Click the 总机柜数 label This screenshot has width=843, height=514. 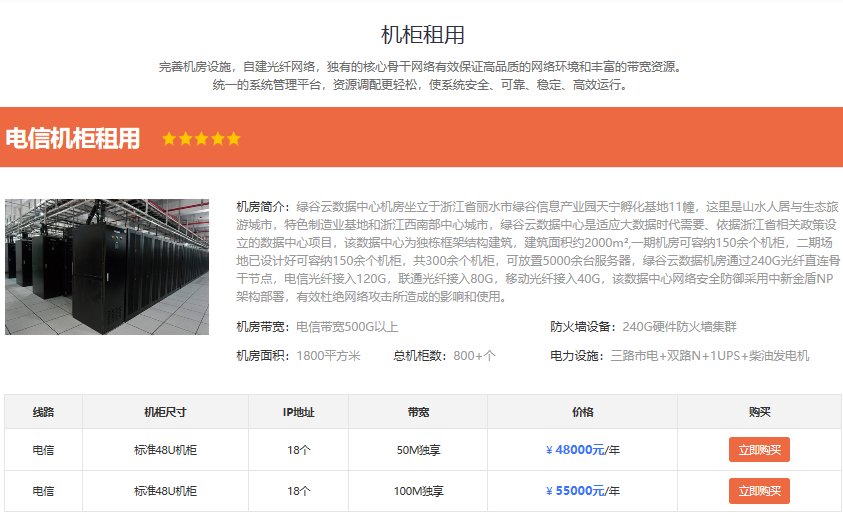pos(420,355)
